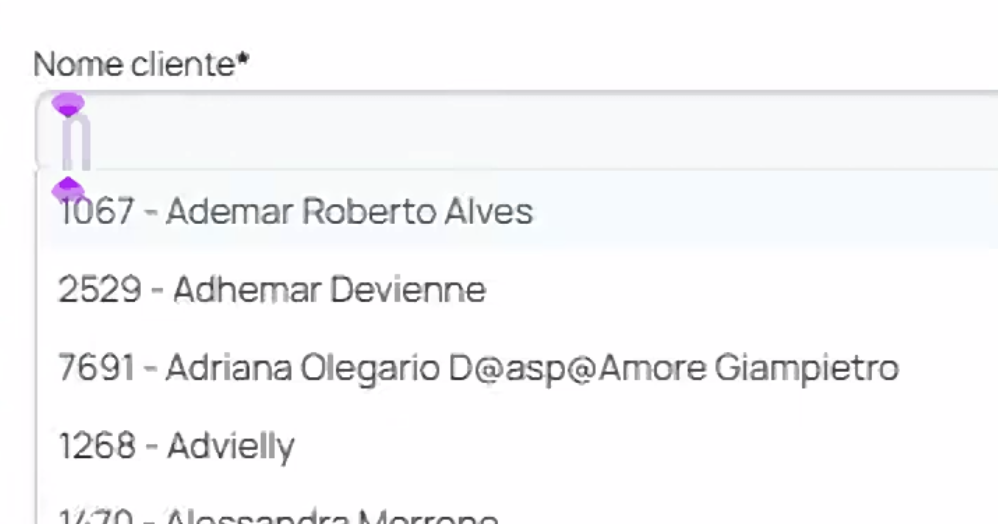The height and width of the screenshot is (524, 998).
Task: Click the Nome cliente* field label
Action: 141,65
